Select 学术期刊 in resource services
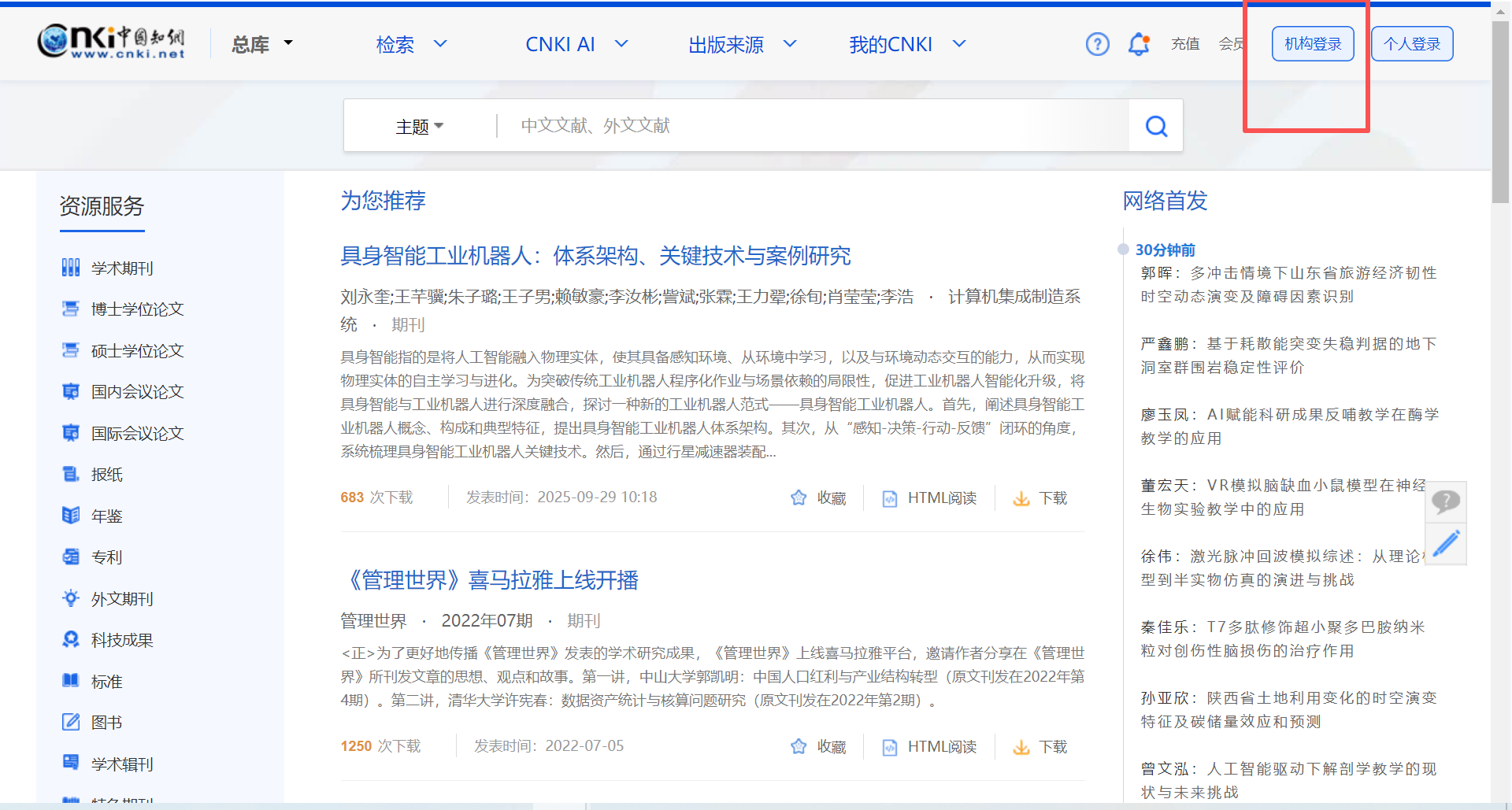 pyautogui.click(x=122, y=268)
